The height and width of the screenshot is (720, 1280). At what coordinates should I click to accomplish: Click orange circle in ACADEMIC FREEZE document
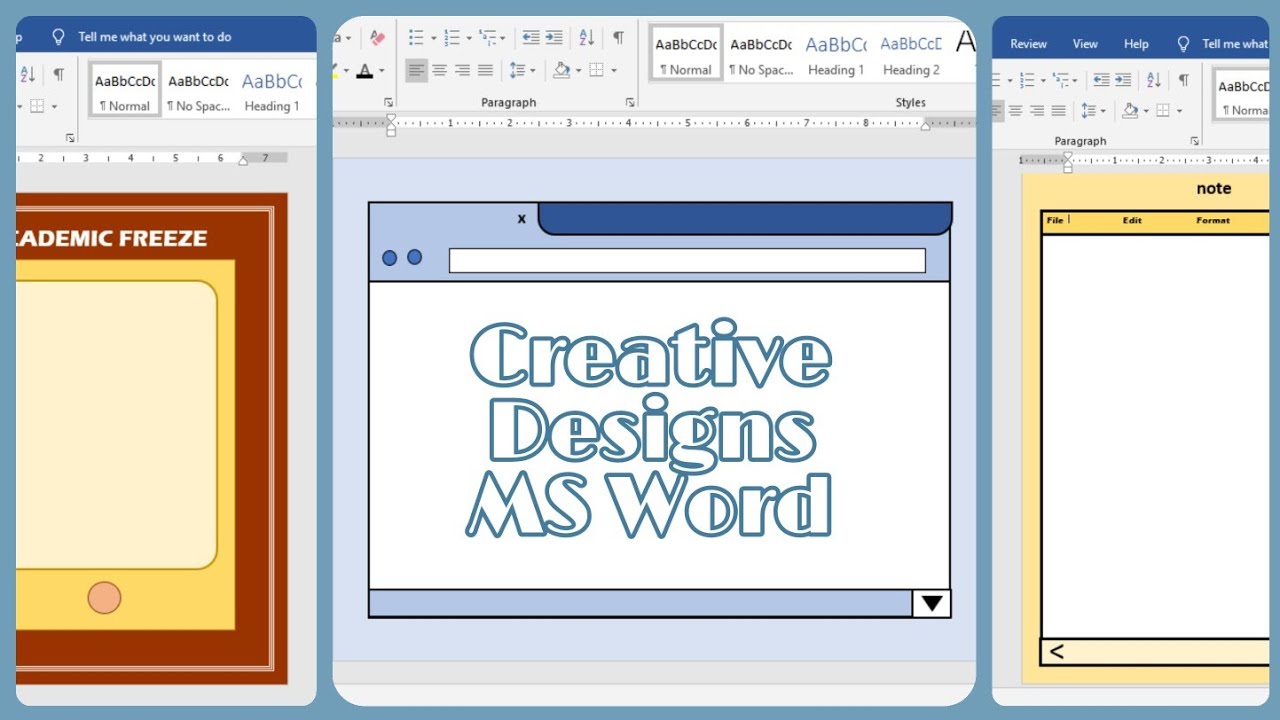click(x=104, y=597)
